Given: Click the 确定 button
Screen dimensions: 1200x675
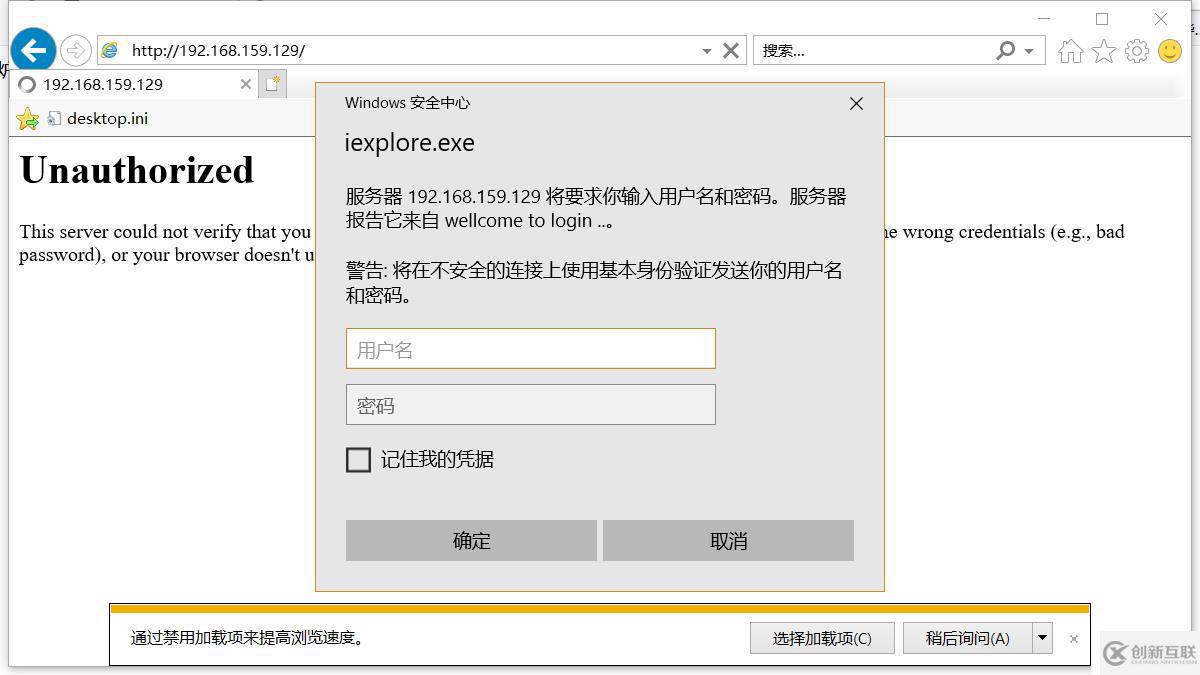Looking at the screenshot, I should pos(471,541).
